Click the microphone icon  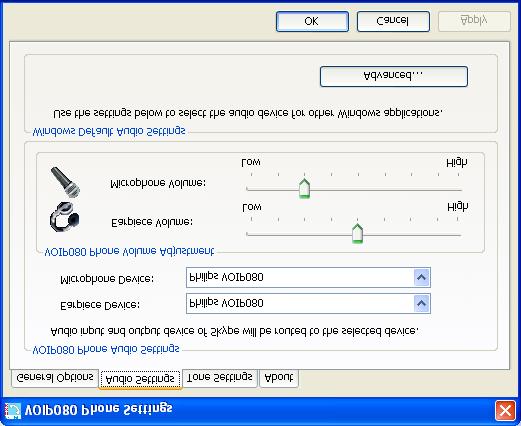(x=65, y=182)
